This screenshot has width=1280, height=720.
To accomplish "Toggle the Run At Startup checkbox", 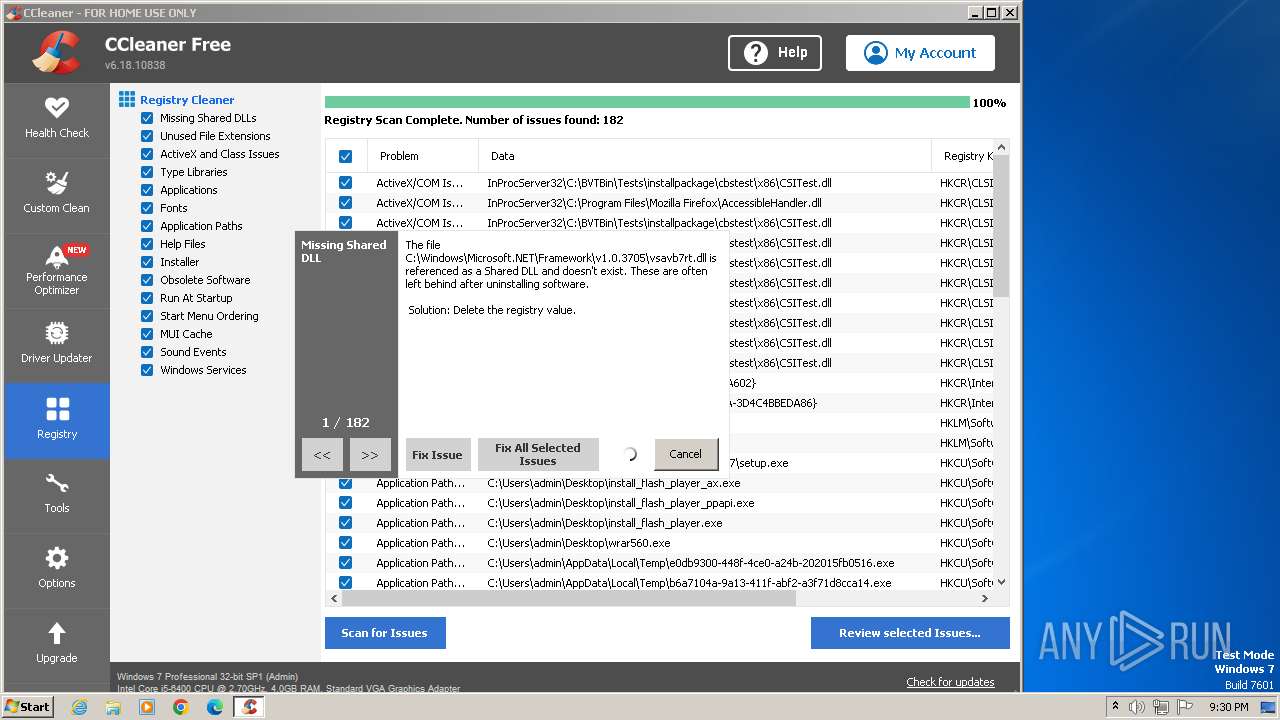I will pyautogui.click(x=147, y=298).
